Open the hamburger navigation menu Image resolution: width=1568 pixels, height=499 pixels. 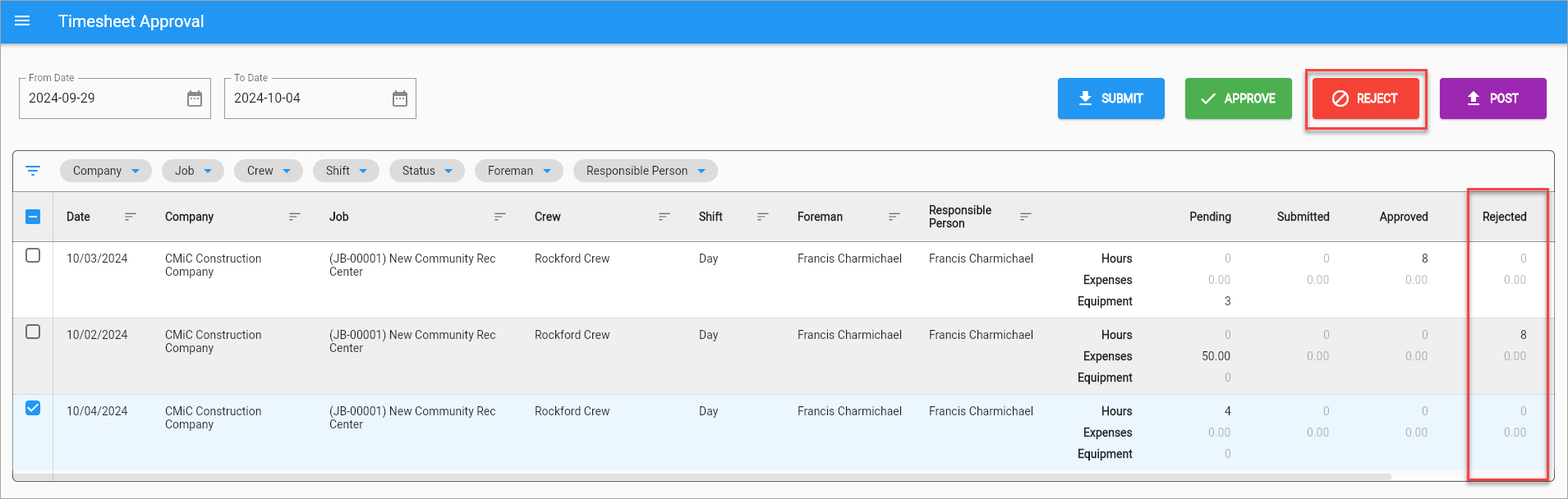coord(22,21)
